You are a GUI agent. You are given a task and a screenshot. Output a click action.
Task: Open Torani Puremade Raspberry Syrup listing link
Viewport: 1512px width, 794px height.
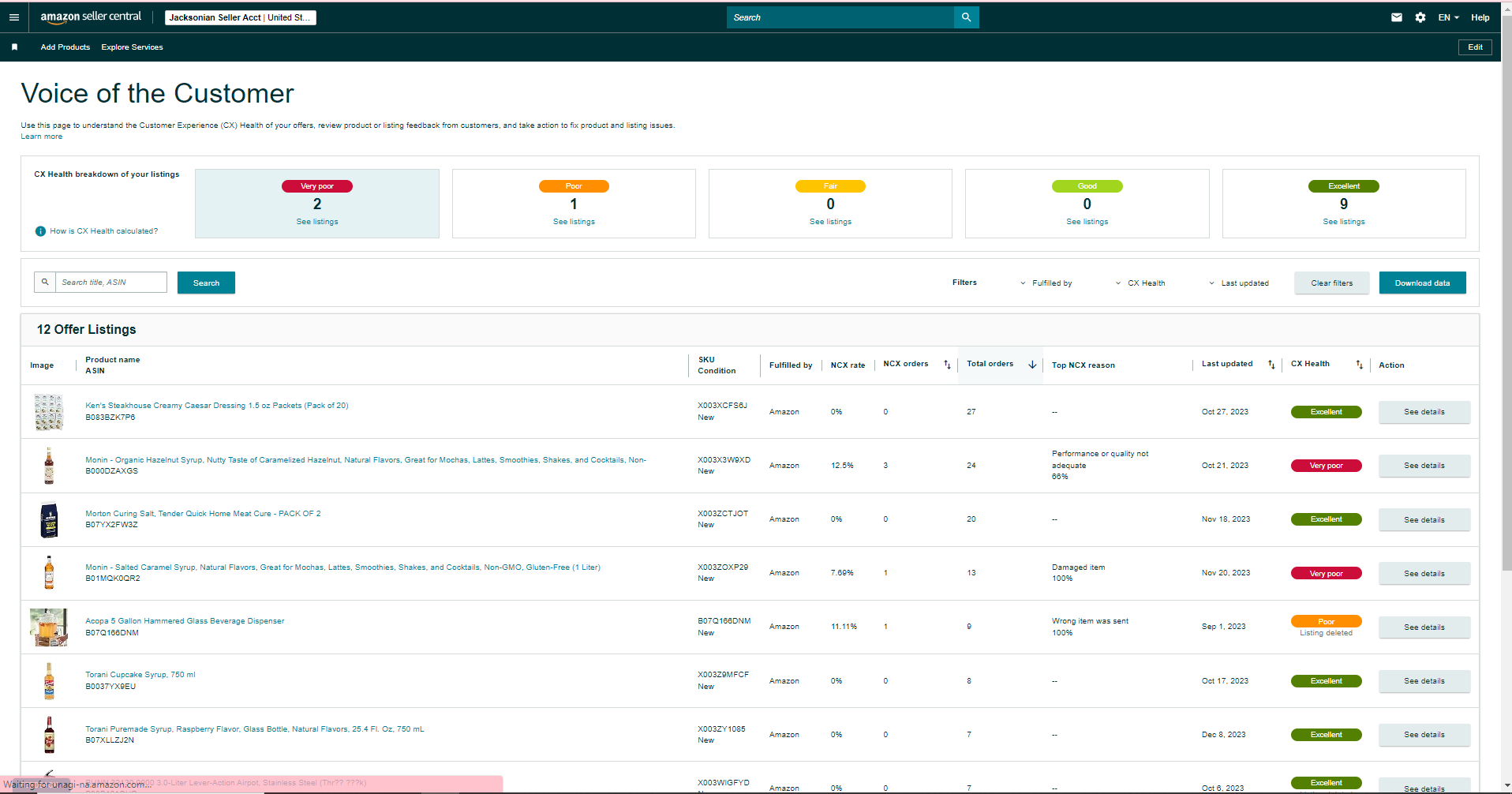(x=255, y=729)
